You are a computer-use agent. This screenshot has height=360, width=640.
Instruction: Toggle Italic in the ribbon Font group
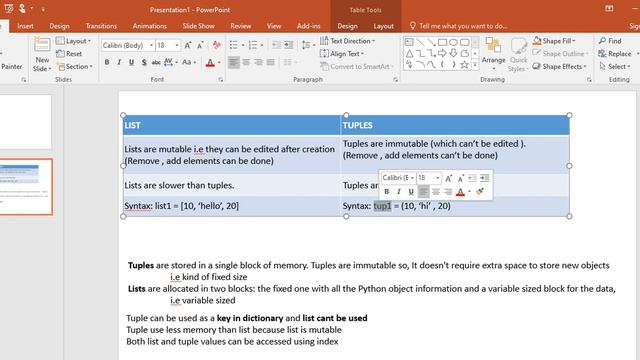(x=119, y=62)
